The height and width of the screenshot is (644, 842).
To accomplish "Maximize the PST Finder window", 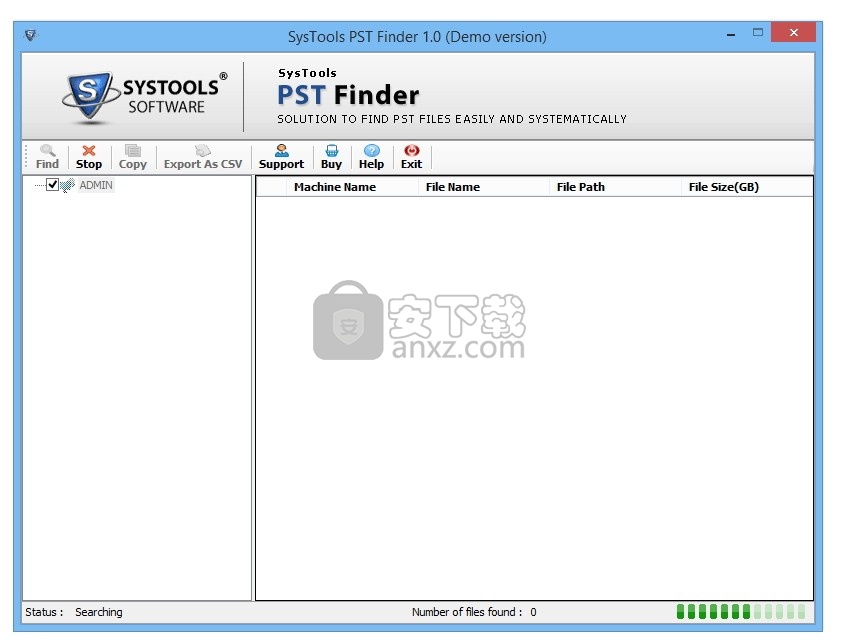I will pyautogui.click(x=758, y=33).
